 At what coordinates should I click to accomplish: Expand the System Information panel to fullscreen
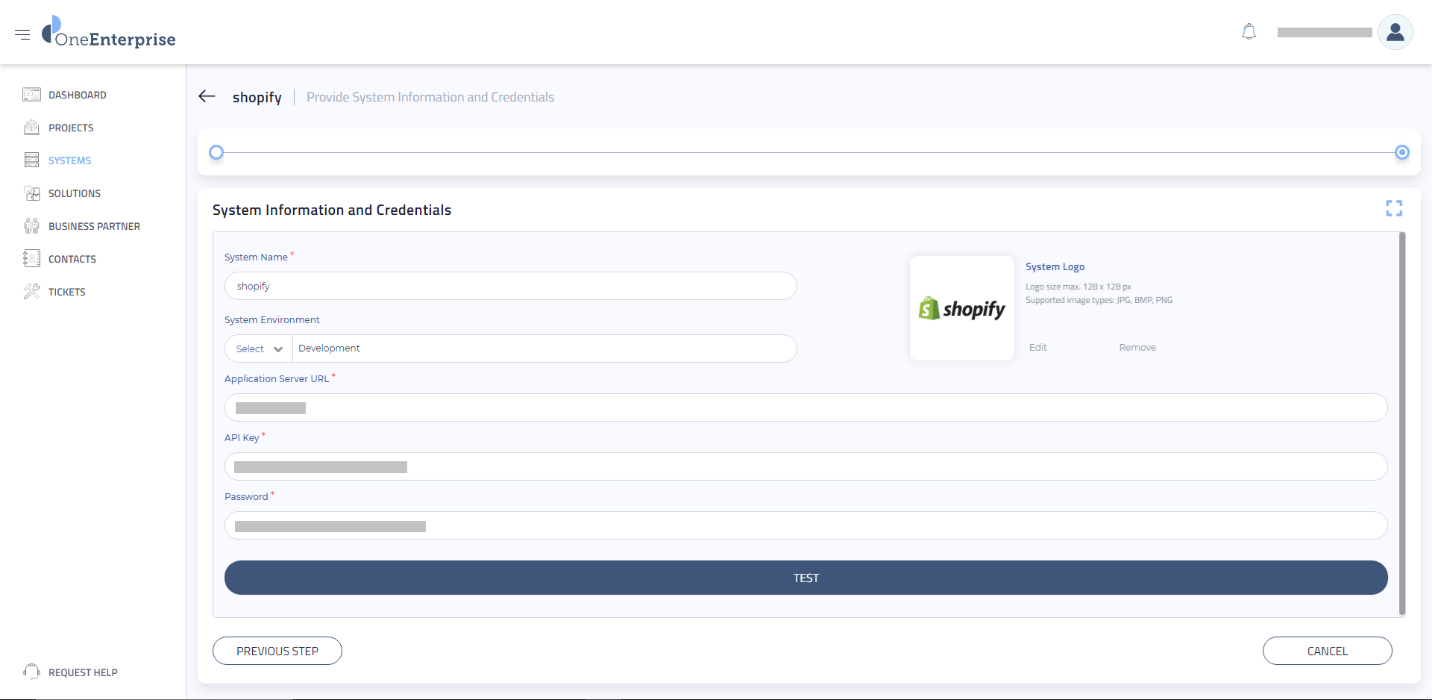pyautogui.click(x=1394, y=208)
